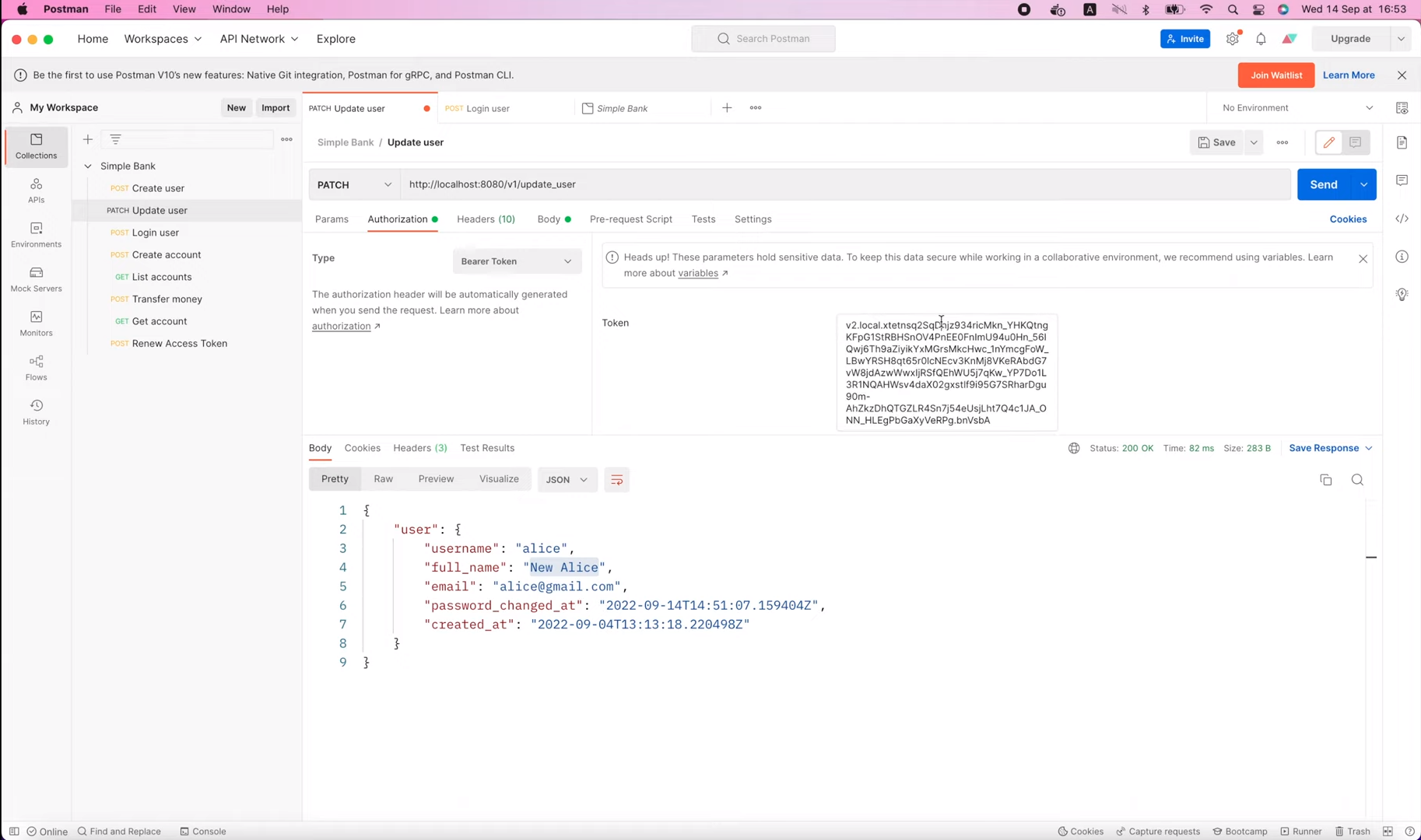Image resolution: width=1421 pixels, height=840 pixels.
Task: Open the tab bar options ellipsis
Action: pyautogui.click(x=756, y=108)
